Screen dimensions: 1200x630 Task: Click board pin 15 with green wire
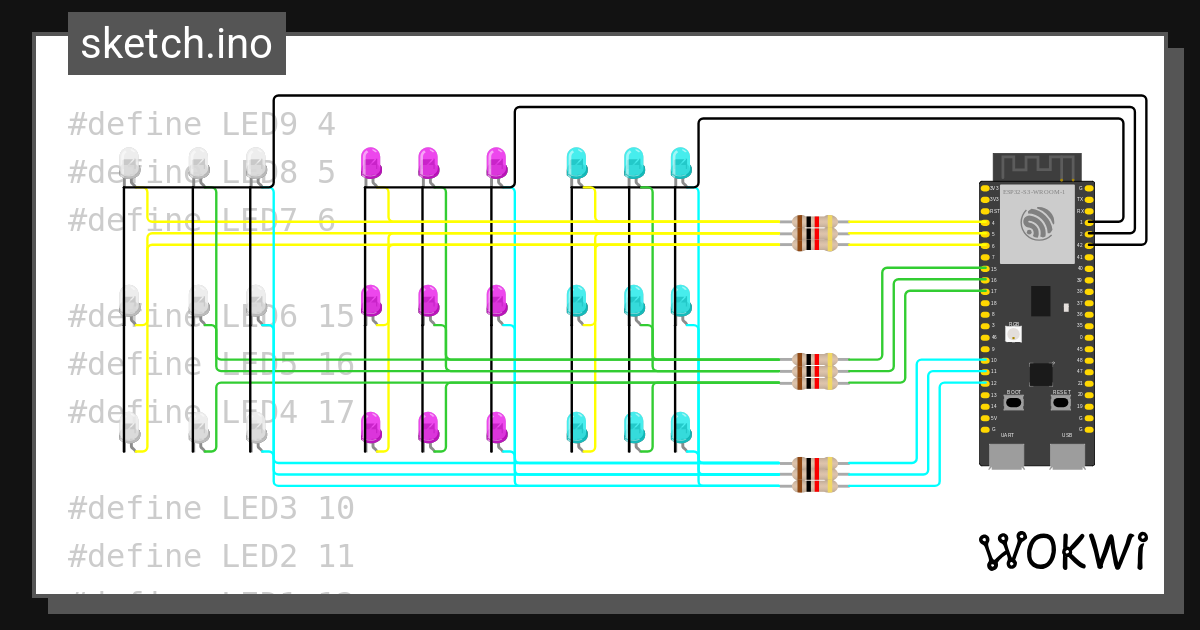click(984, 268)
